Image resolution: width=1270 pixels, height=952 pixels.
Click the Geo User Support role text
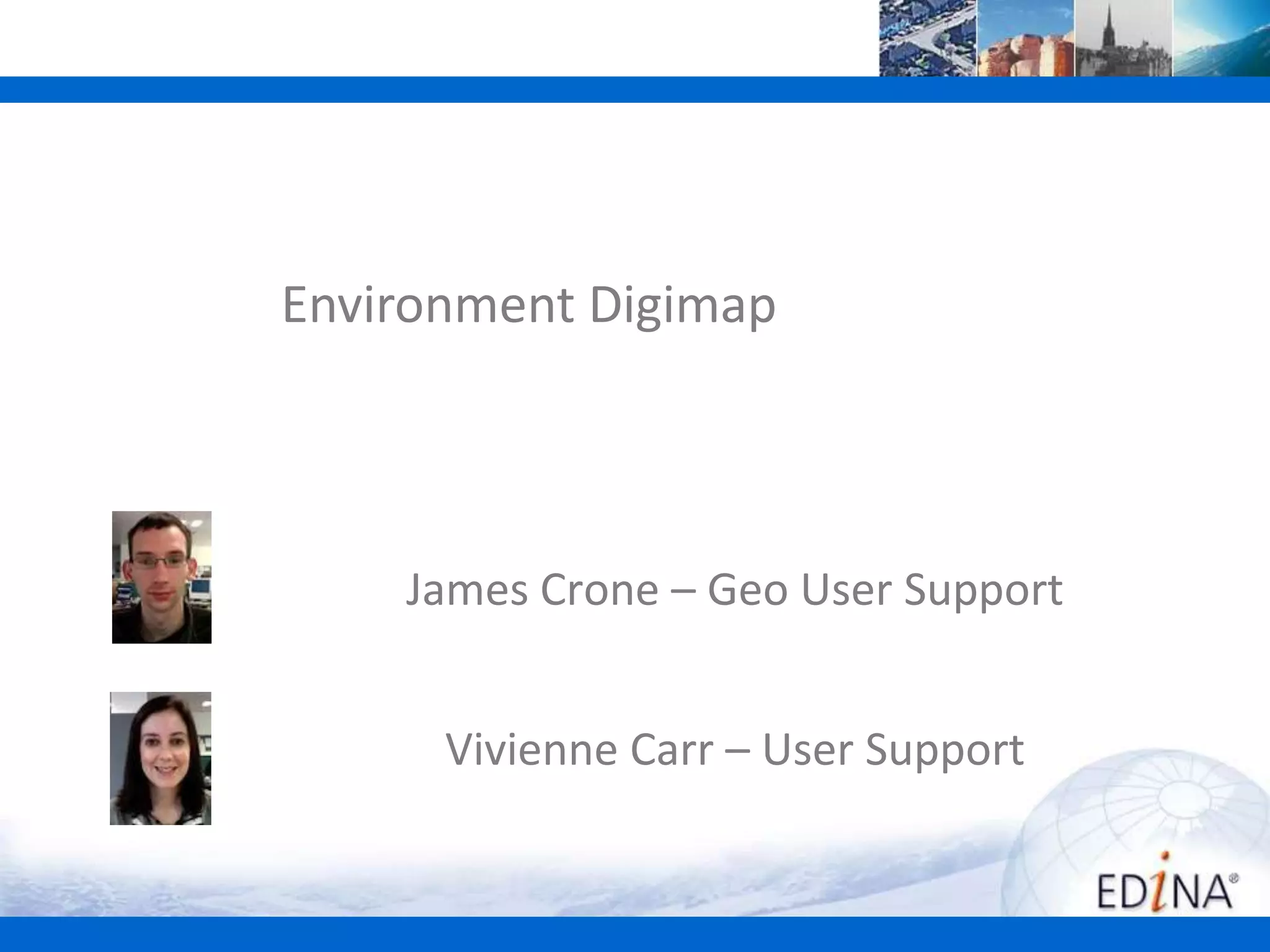[x=885, y=589]
